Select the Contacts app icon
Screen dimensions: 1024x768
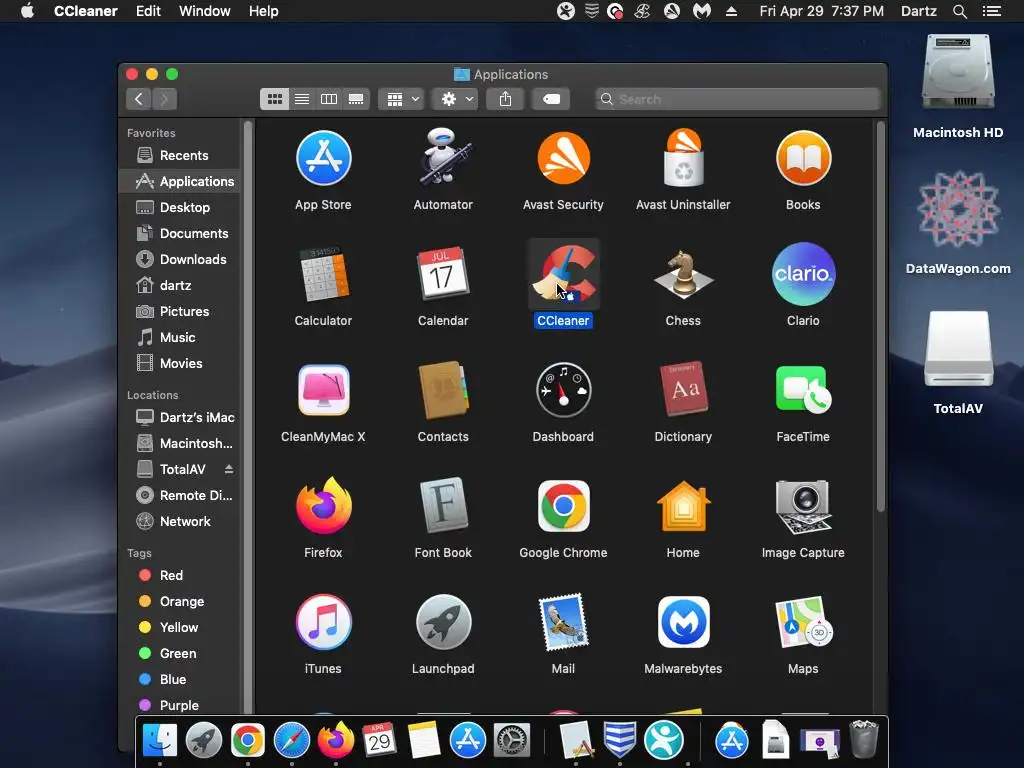coord(443,390)
